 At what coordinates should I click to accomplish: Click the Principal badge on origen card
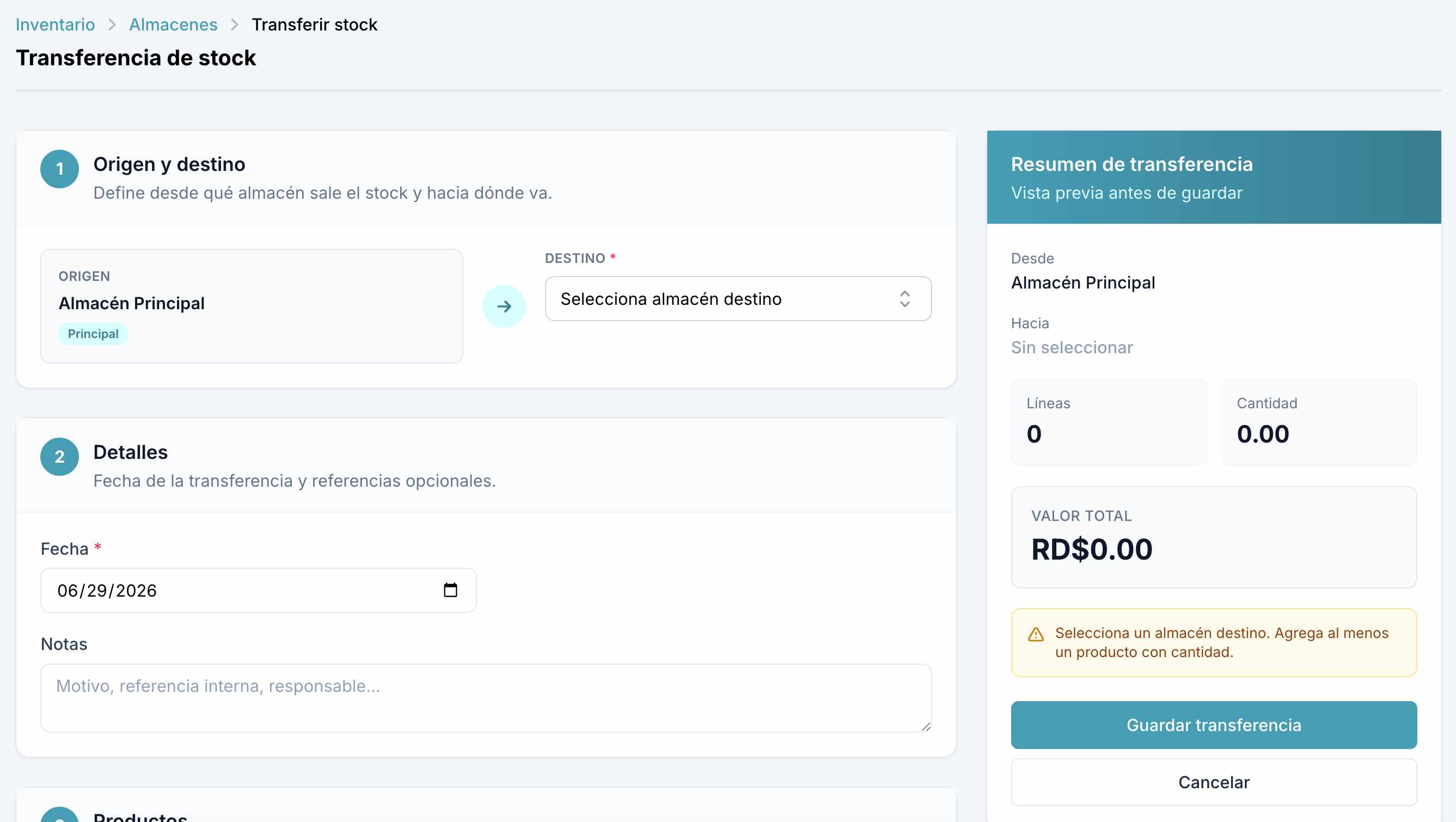(93, 334)
